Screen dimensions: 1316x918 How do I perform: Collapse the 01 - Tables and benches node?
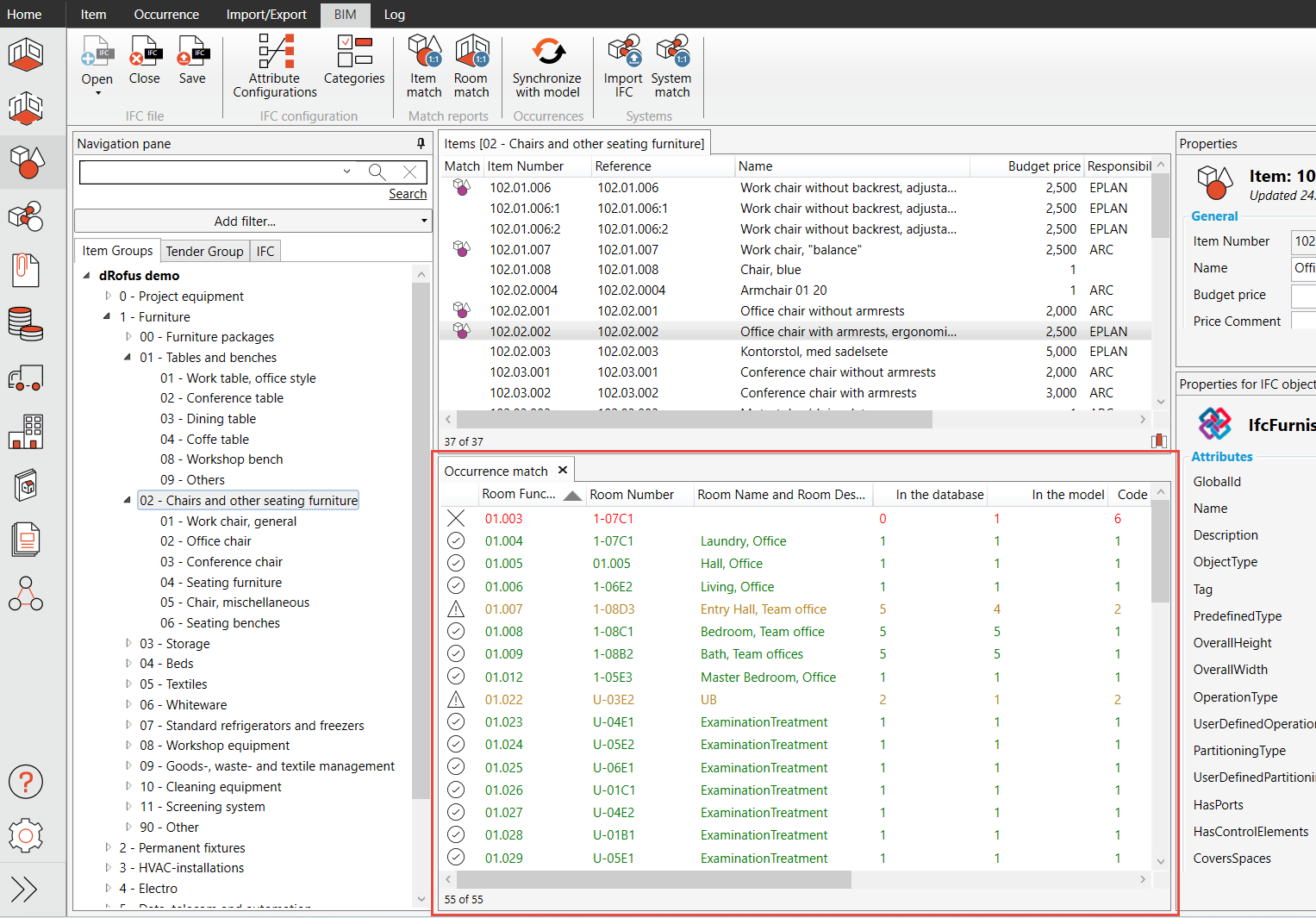coord(128,357)
